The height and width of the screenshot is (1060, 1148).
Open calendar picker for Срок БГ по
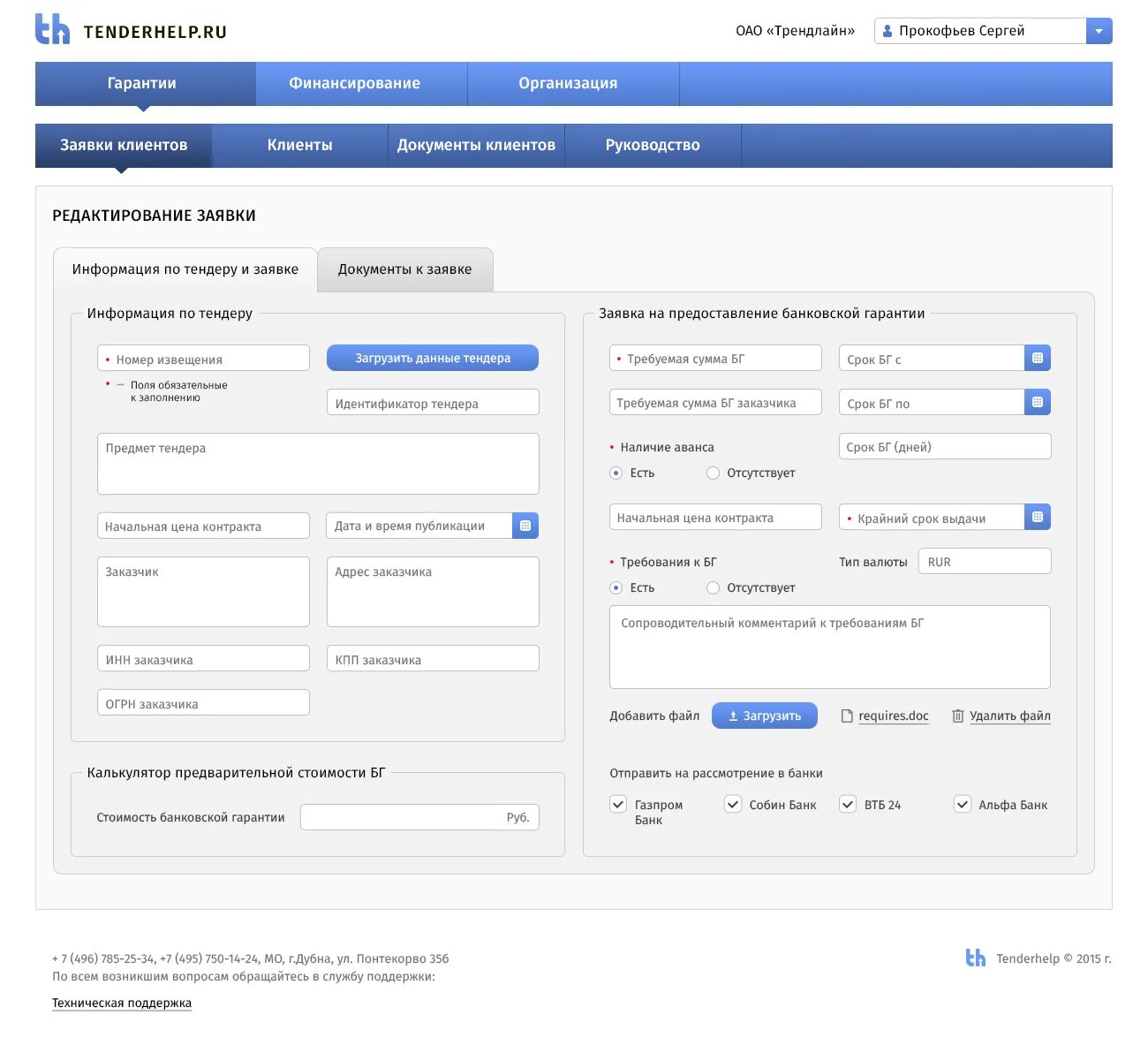pos(1038,402)
